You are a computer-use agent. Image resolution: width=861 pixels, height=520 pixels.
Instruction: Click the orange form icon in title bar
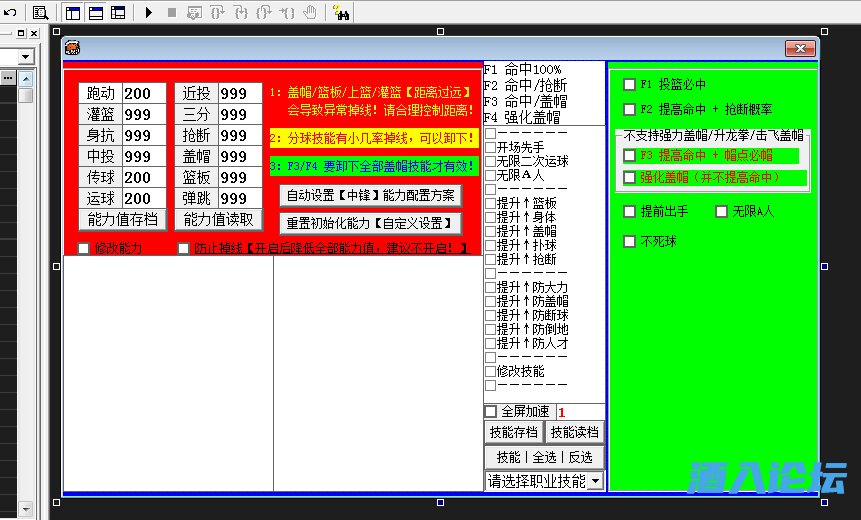point(73,47)
